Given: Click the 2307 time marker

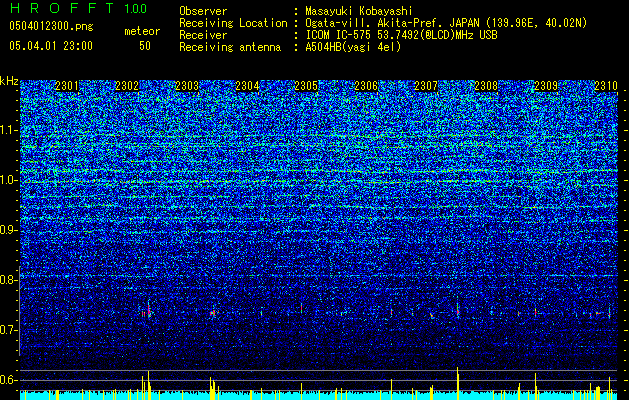Looking at the screenshot, I should (426, 86).
